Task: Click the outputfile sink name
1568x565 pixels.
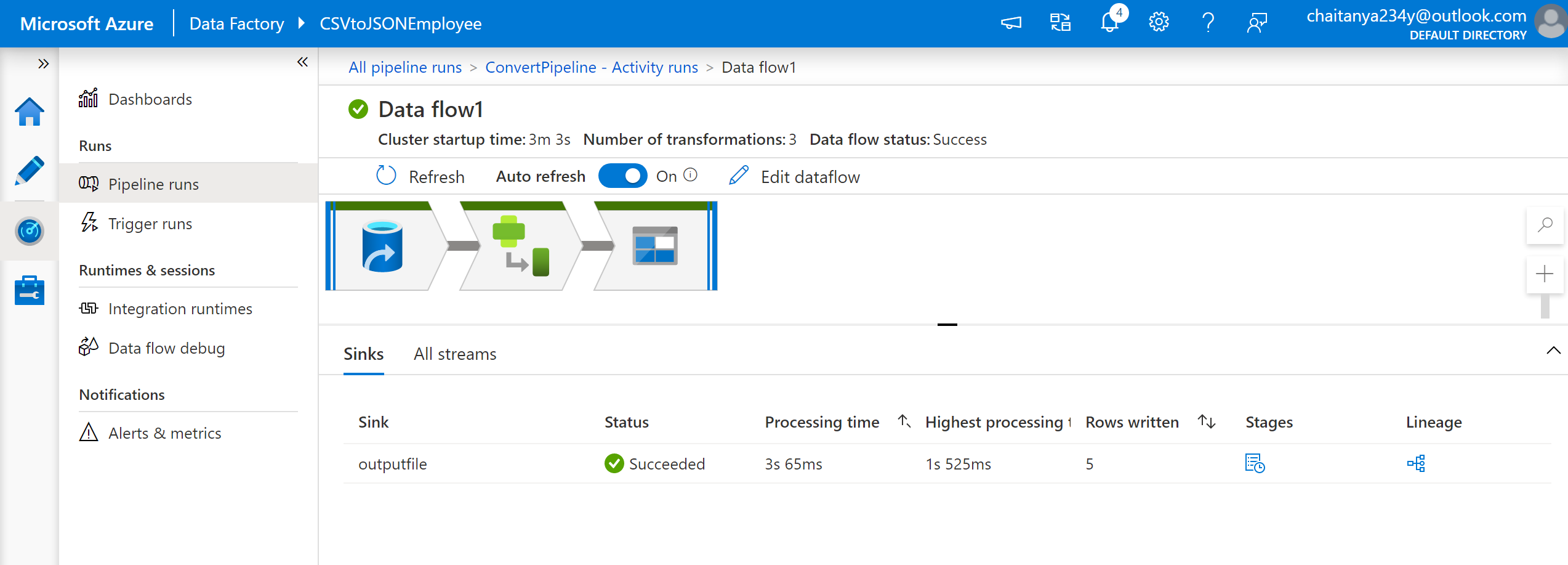Action: pyautogui.click(x=392, y=464)
